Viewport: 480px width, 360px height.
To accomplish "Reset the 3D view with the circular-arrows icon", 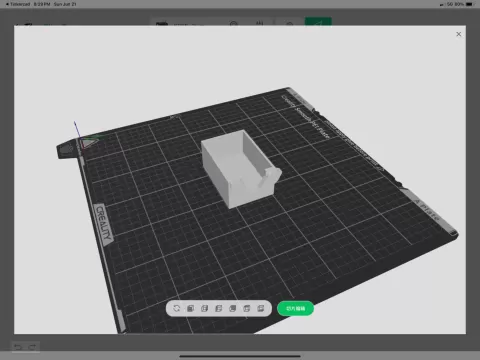I will 177,308.
